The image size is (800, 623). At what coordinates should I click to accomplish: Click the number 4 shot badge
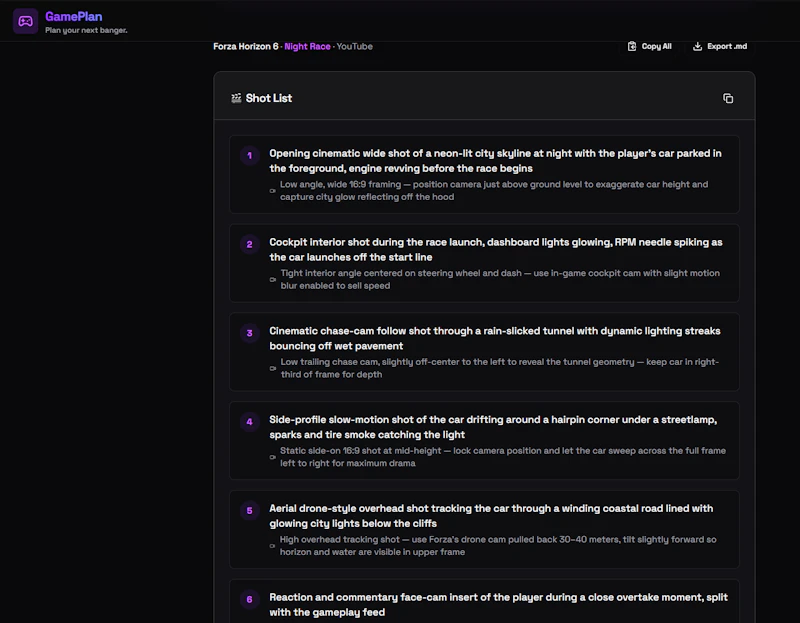249,422
